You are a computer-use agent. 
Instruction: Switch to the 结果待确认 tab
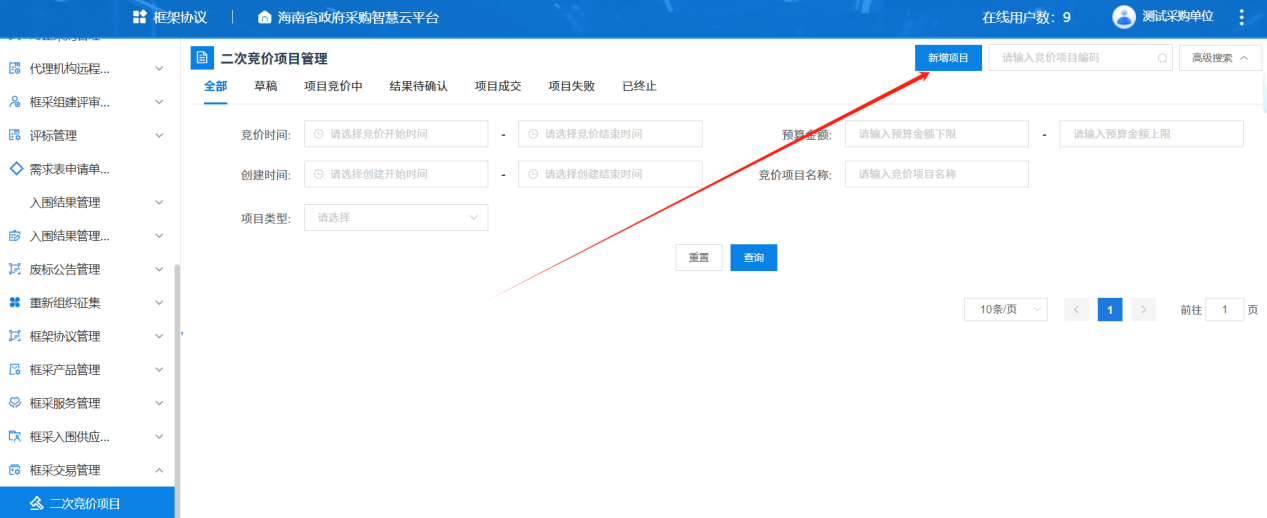point(418,86)
